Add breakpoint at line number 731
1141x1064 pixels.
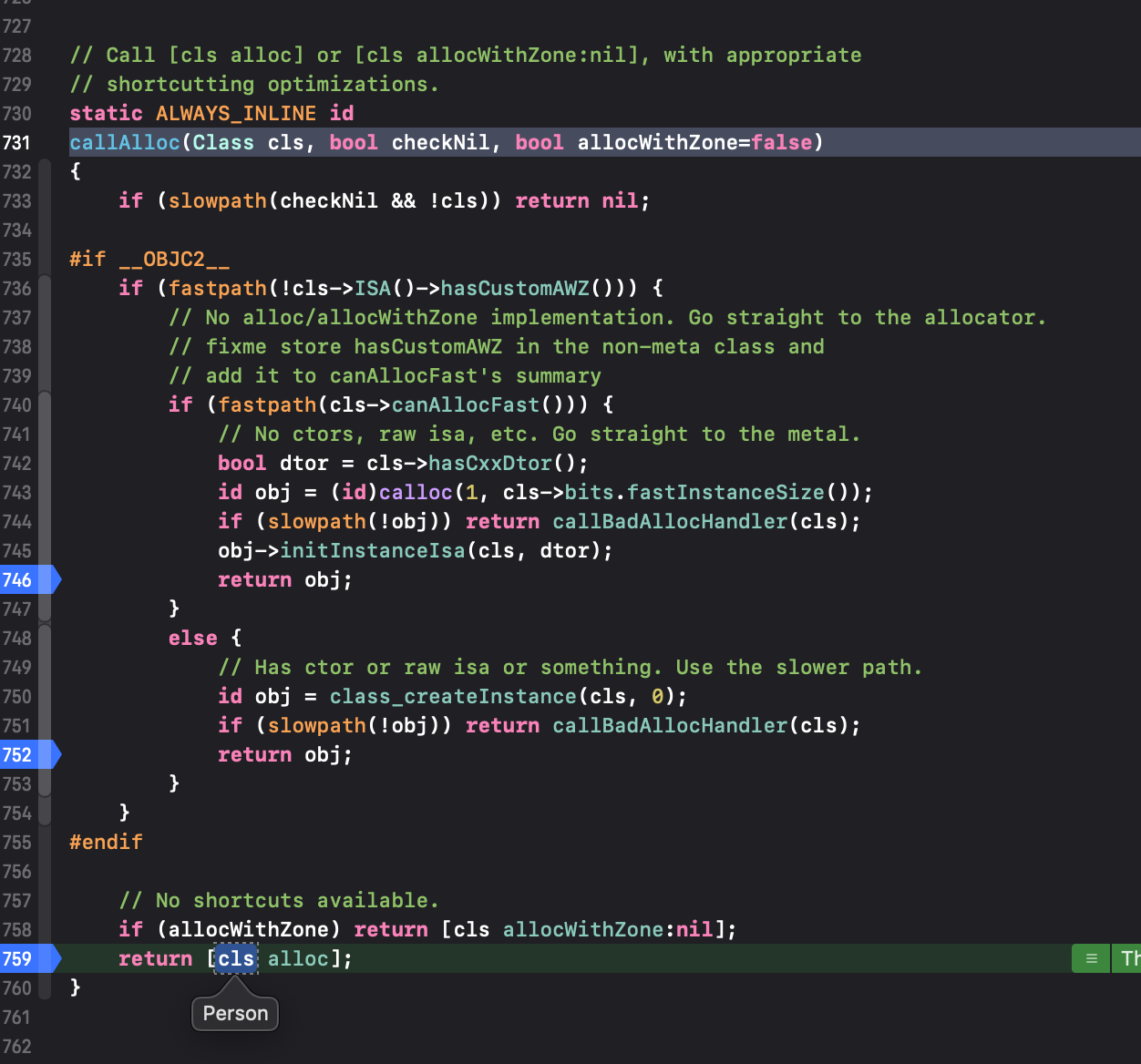(16, 142)
